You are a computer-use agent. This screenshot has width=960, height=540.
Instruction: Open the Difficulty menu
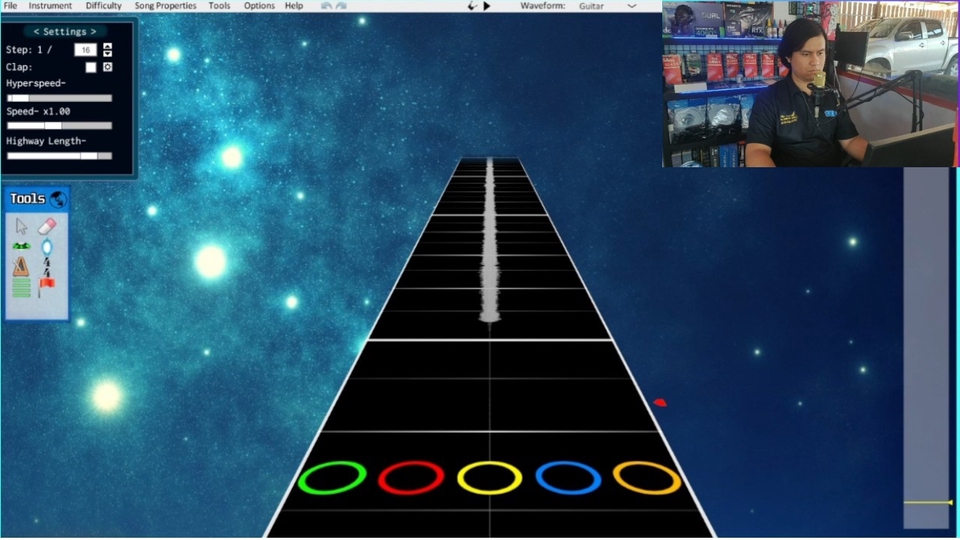[103, 6]
